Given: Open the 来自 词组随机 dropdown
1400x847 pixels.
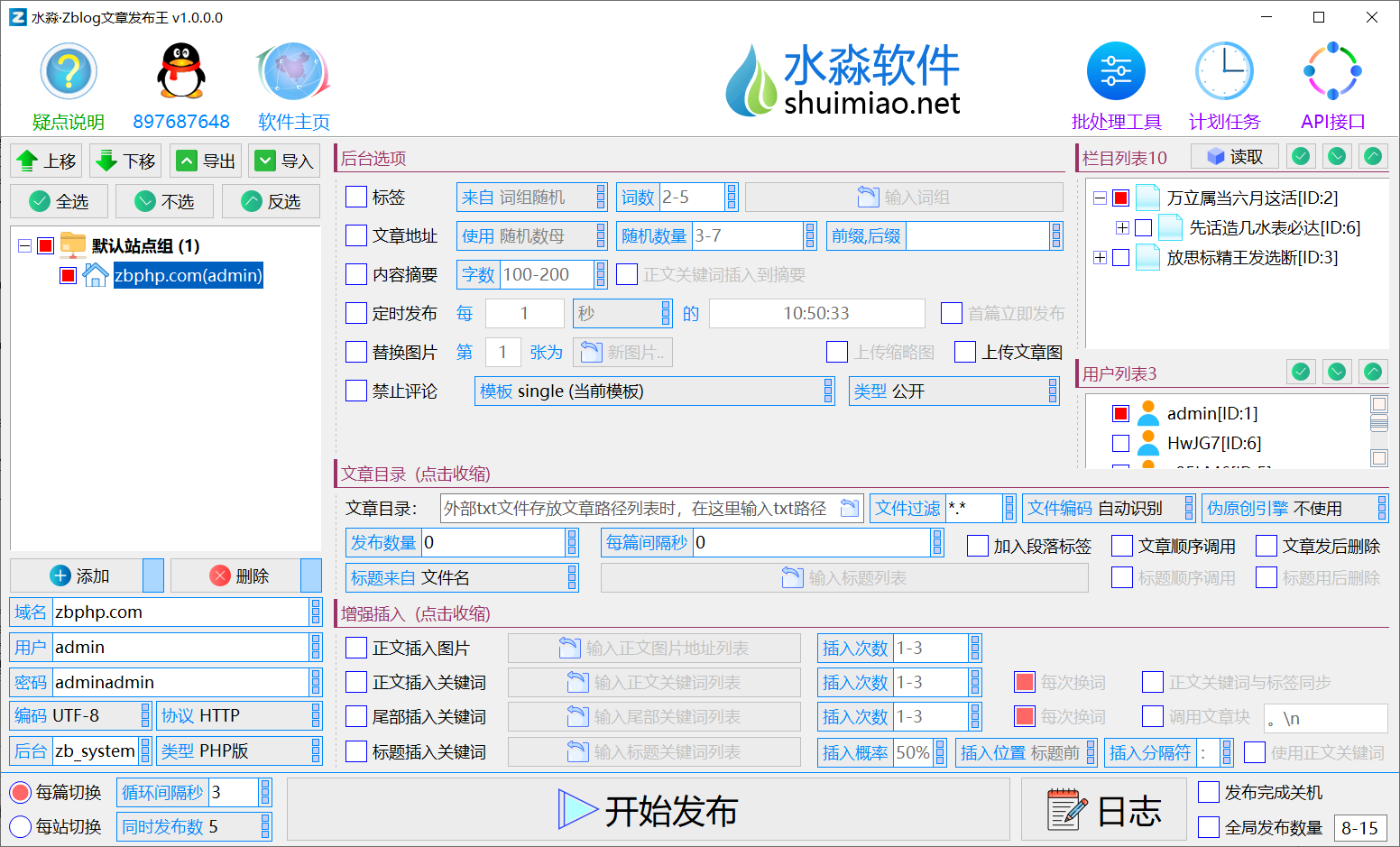Looking at the screenshot, I should [x=531, y=198].
